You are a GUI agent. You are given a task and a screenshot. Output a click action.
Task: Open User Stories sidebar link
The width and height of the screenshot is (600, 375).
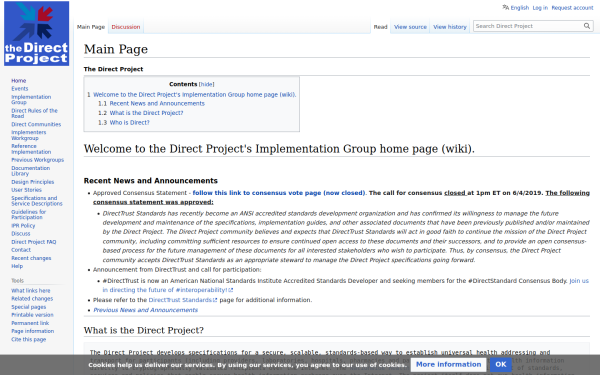point(26,190)
